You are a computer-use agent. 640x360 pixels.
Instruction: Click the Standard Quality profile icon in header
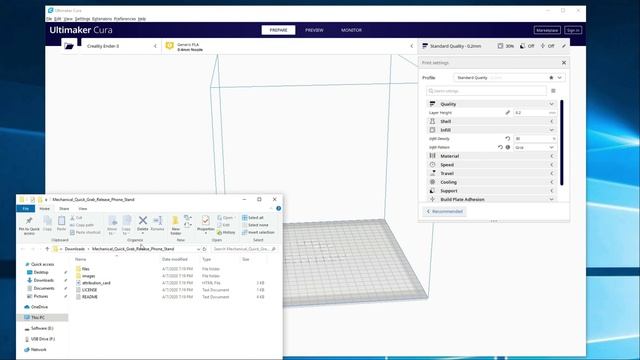[425, 46]
